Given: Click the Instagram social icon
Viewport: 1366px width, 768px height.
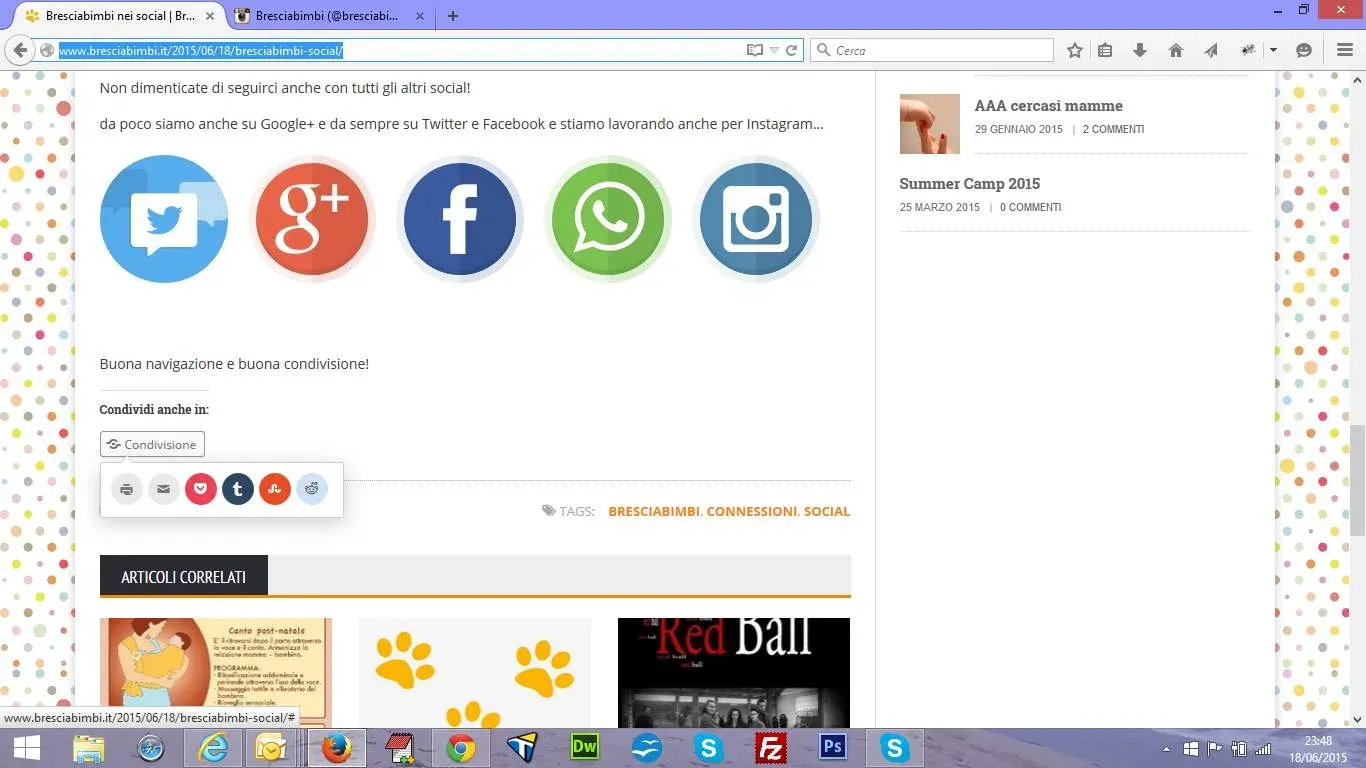Looking at the screenshot, I should 756,219.
